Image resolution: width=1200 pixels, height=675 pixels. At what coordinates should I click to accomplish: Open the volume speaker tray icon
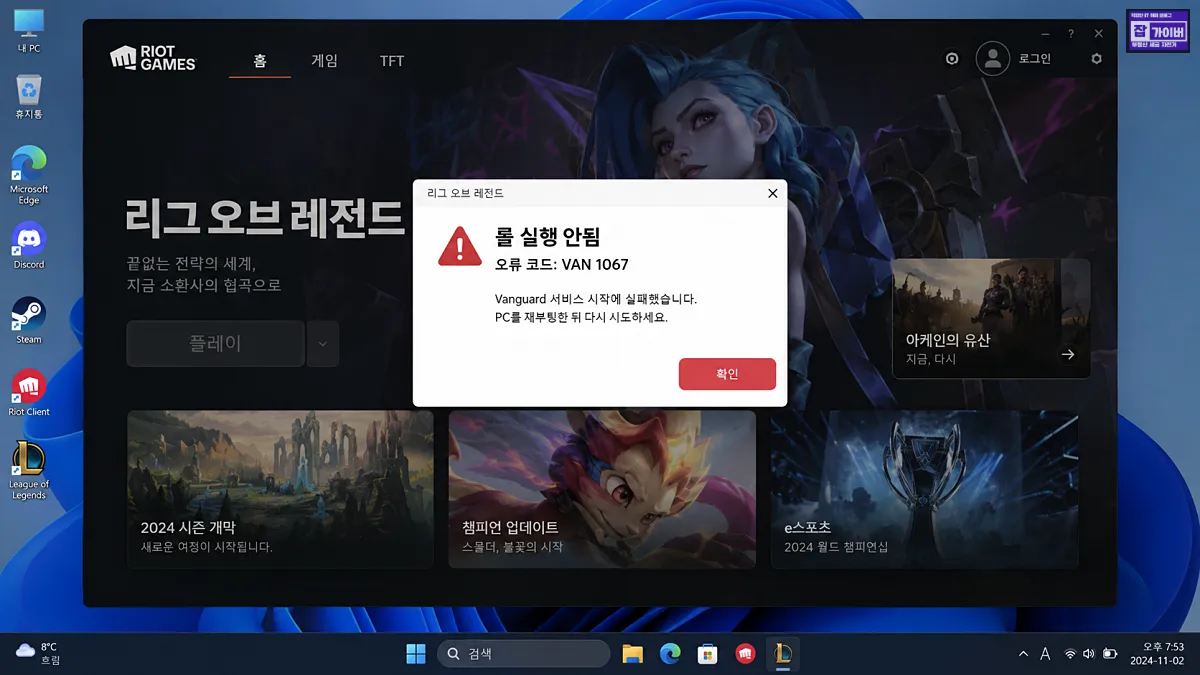(x=1089, y=654)
